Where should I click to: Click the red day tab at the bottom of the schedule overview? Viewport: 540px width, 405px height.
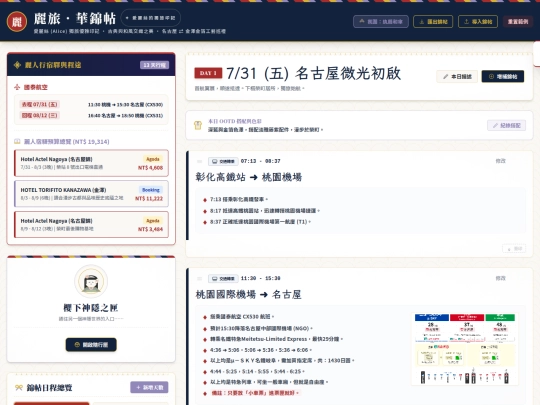[52, 403]
